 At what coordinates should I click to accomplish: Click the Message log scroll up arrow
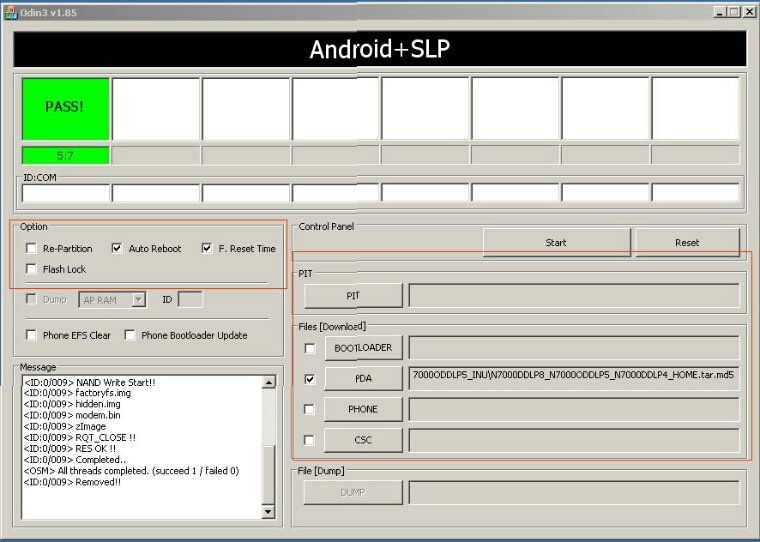[x=269, y=382]
